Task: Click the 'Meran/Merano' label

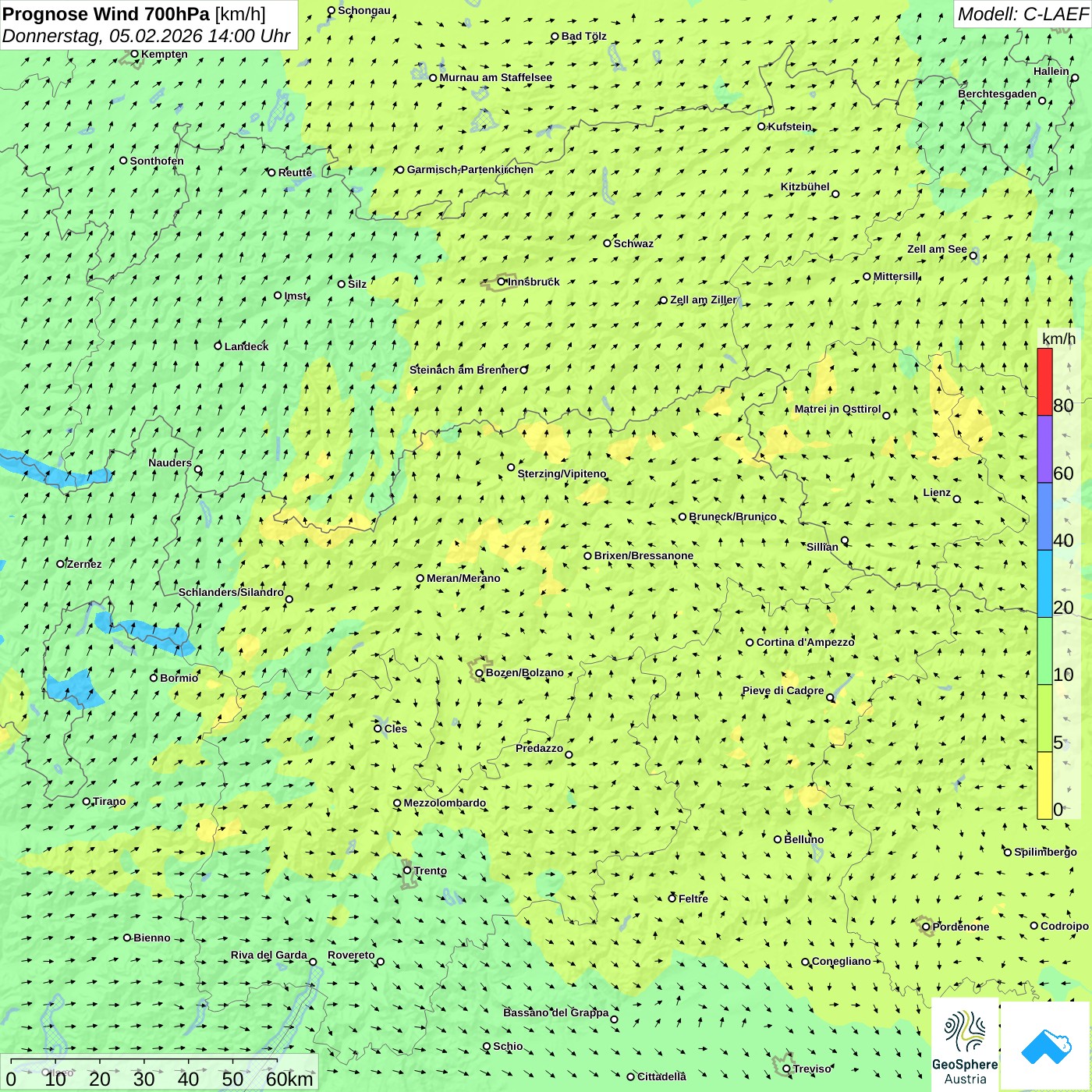Action: [x=463, y=578]
